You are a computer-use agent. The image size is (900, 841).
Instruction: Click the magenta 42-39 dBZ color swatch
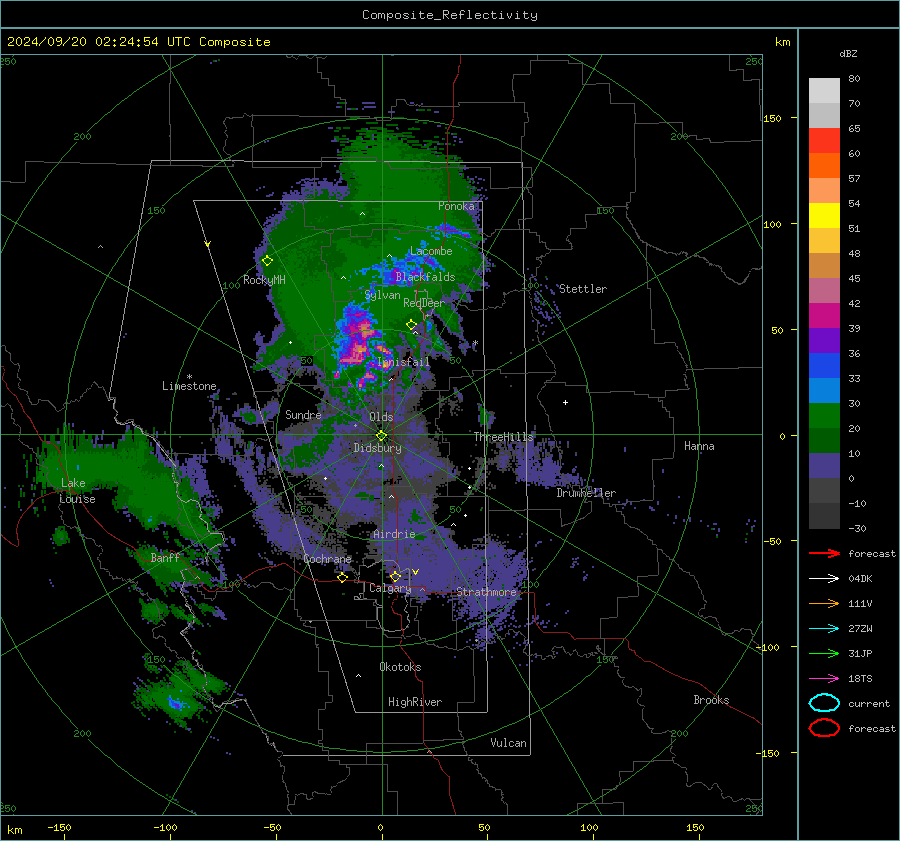824,316
